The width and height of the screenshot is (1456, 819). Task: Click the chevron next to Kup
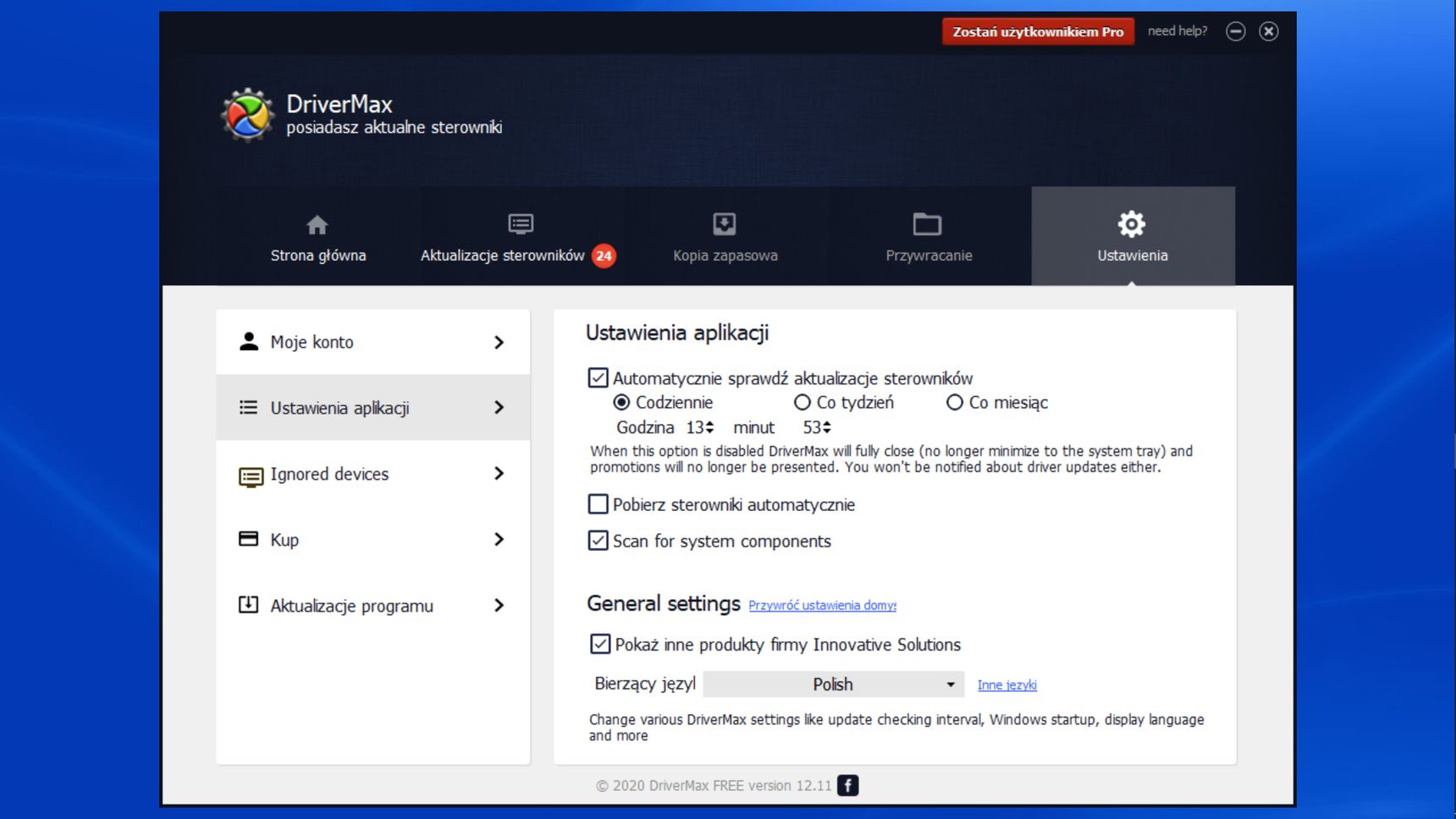coord(499,540)
